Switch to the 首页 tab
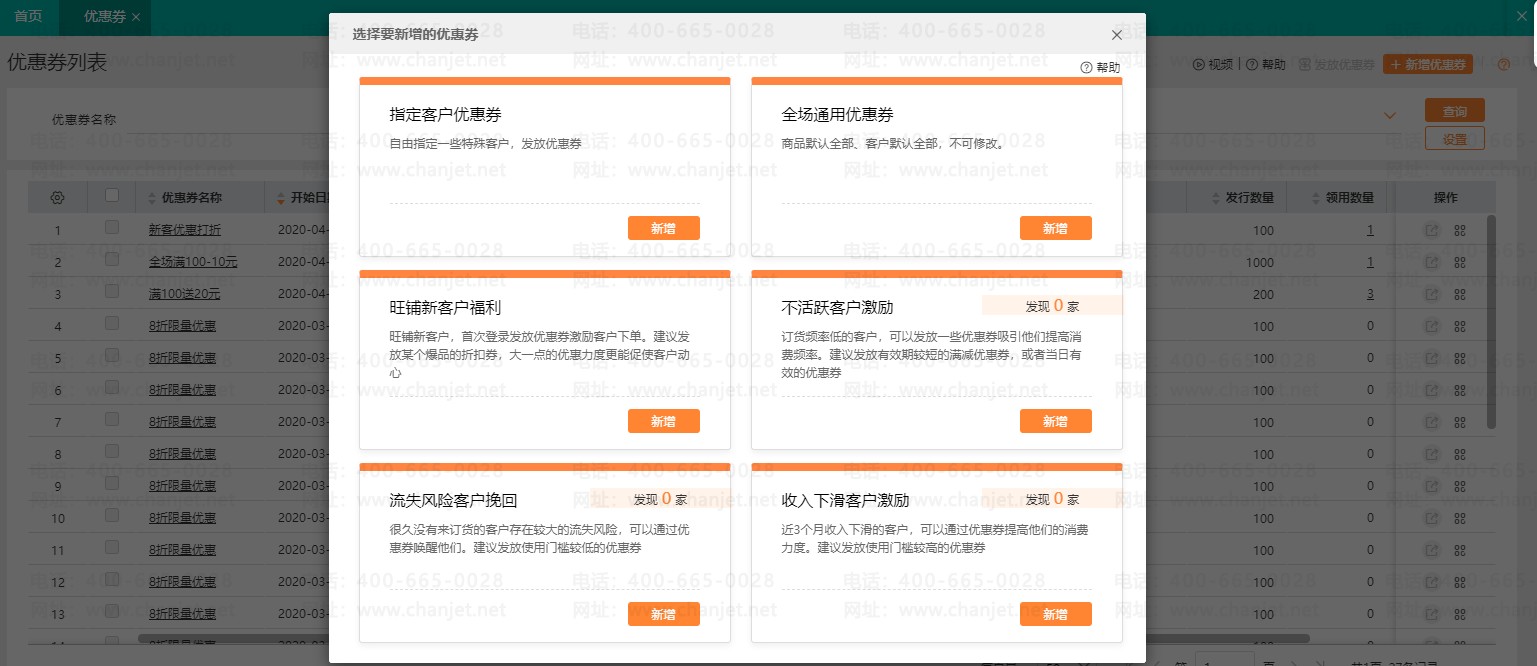The height and width of the screenshot is (666, 1537). 29,17
